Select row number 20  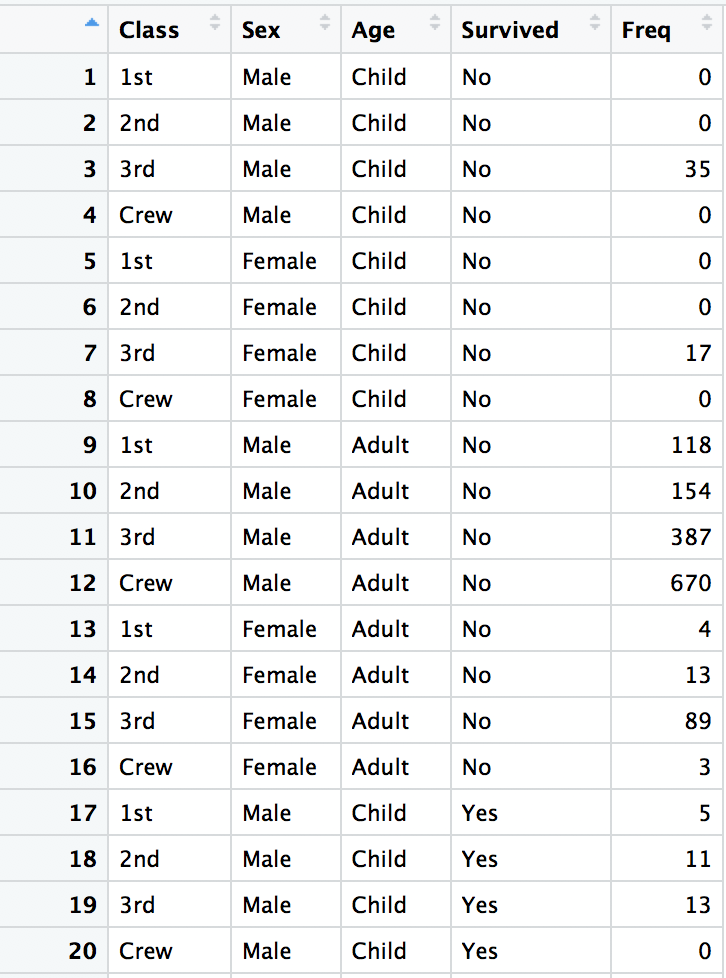pyautogui.click(x=82, y=951)
